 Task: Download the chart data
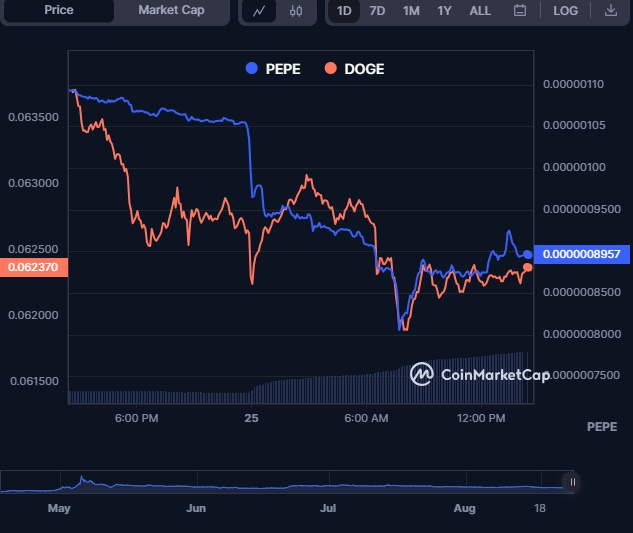pyautogui.click(x=611, y=10)
